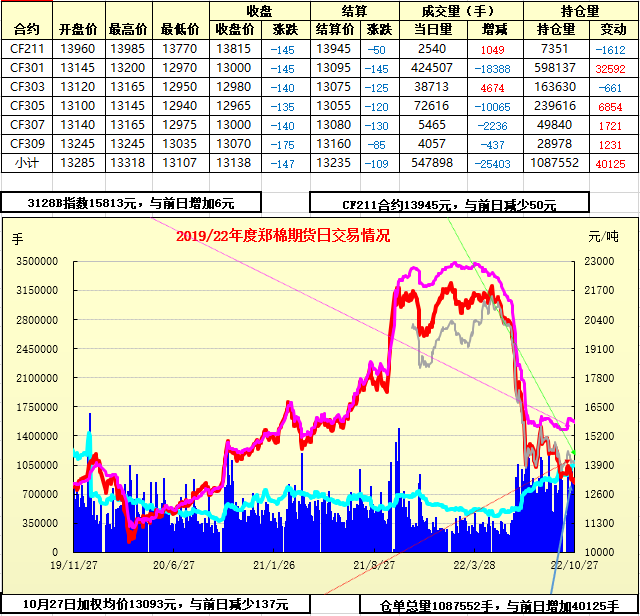Click the 开盘价 column header
The width and height of the screenshot is (640, 616).
point(79,29)
